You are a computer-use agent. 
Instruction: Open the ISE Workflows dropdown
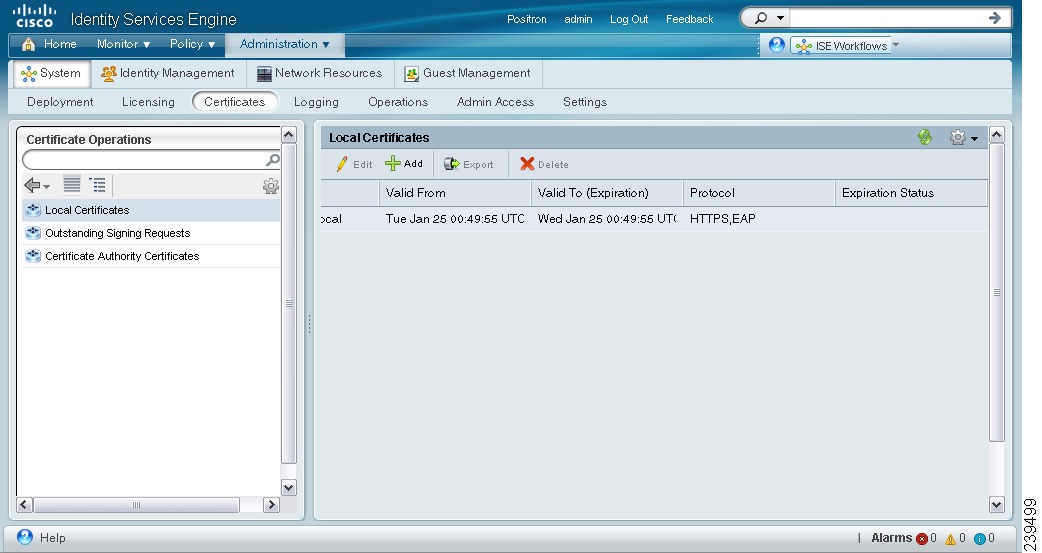click(x=845, y=45)
